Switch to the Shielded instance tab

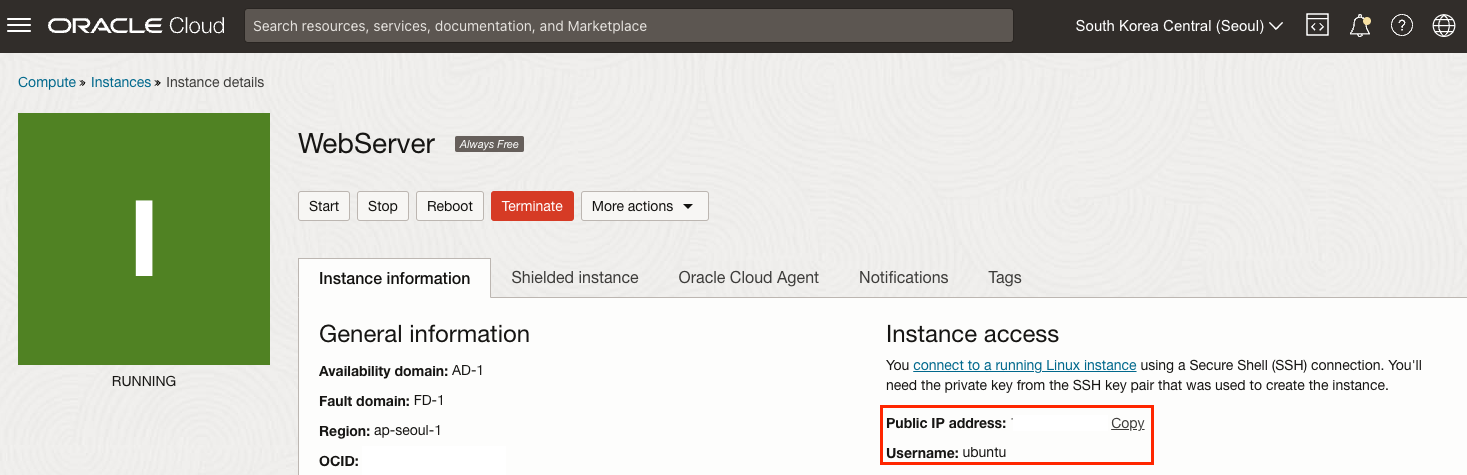[x=575, y=277]
